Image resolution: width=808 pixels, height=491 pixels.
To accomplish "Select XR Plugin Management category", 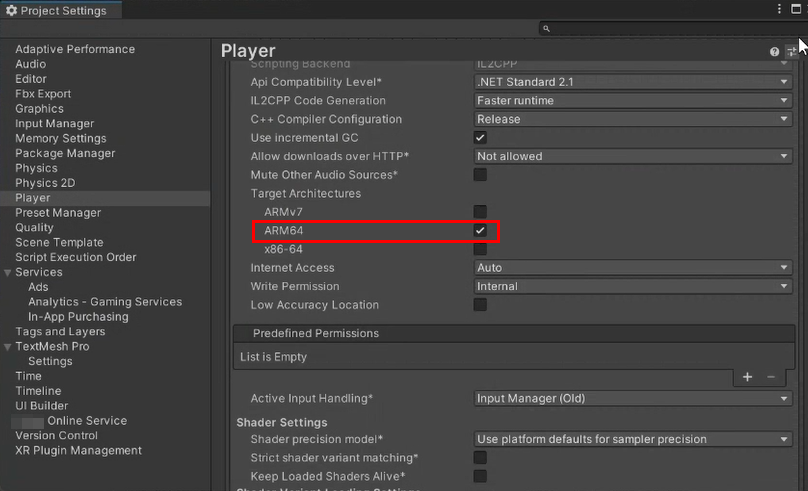I will pyautogui.click(x=78, y=450).
